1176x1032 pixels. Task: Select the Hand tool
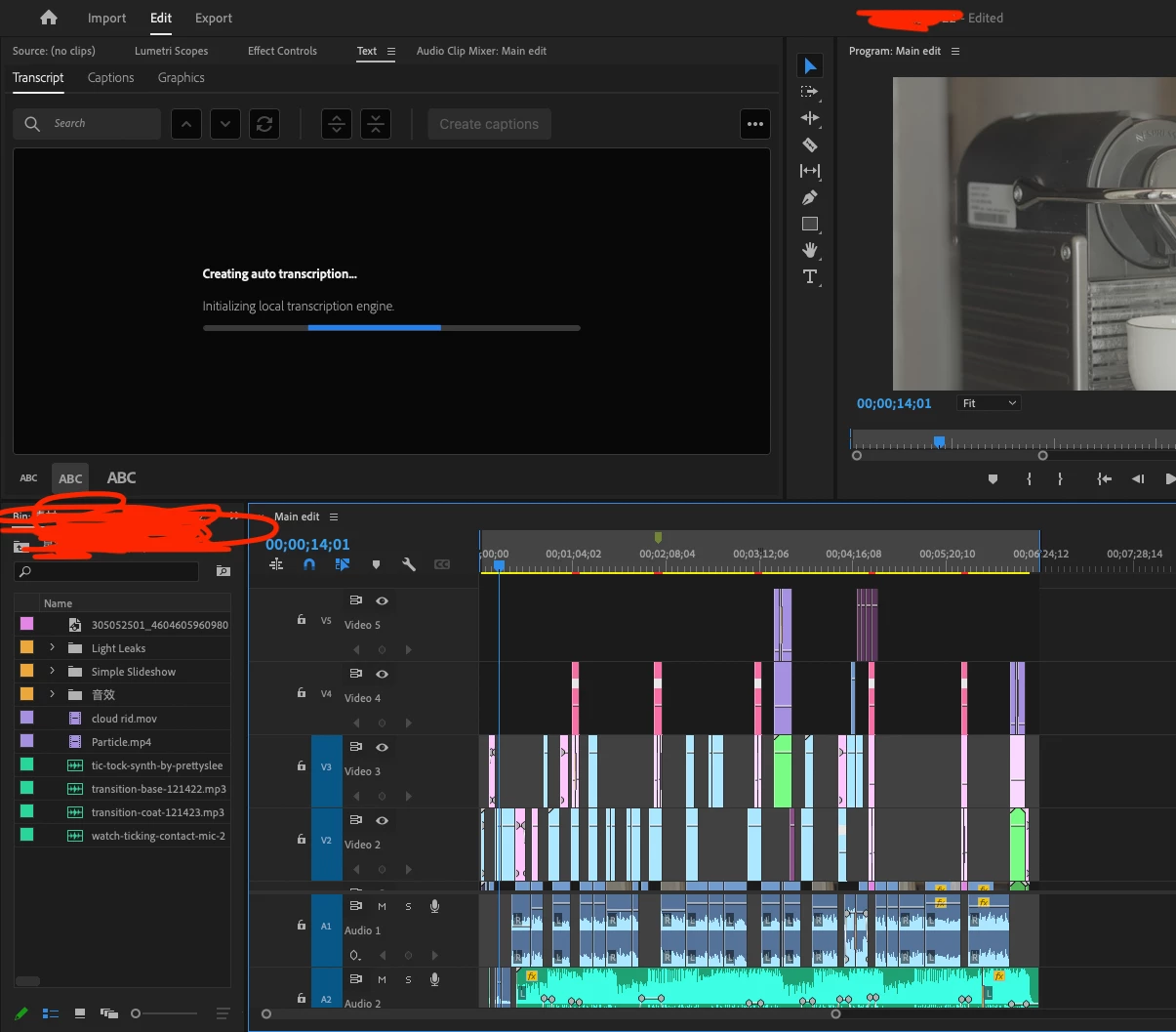coord(810,250)
